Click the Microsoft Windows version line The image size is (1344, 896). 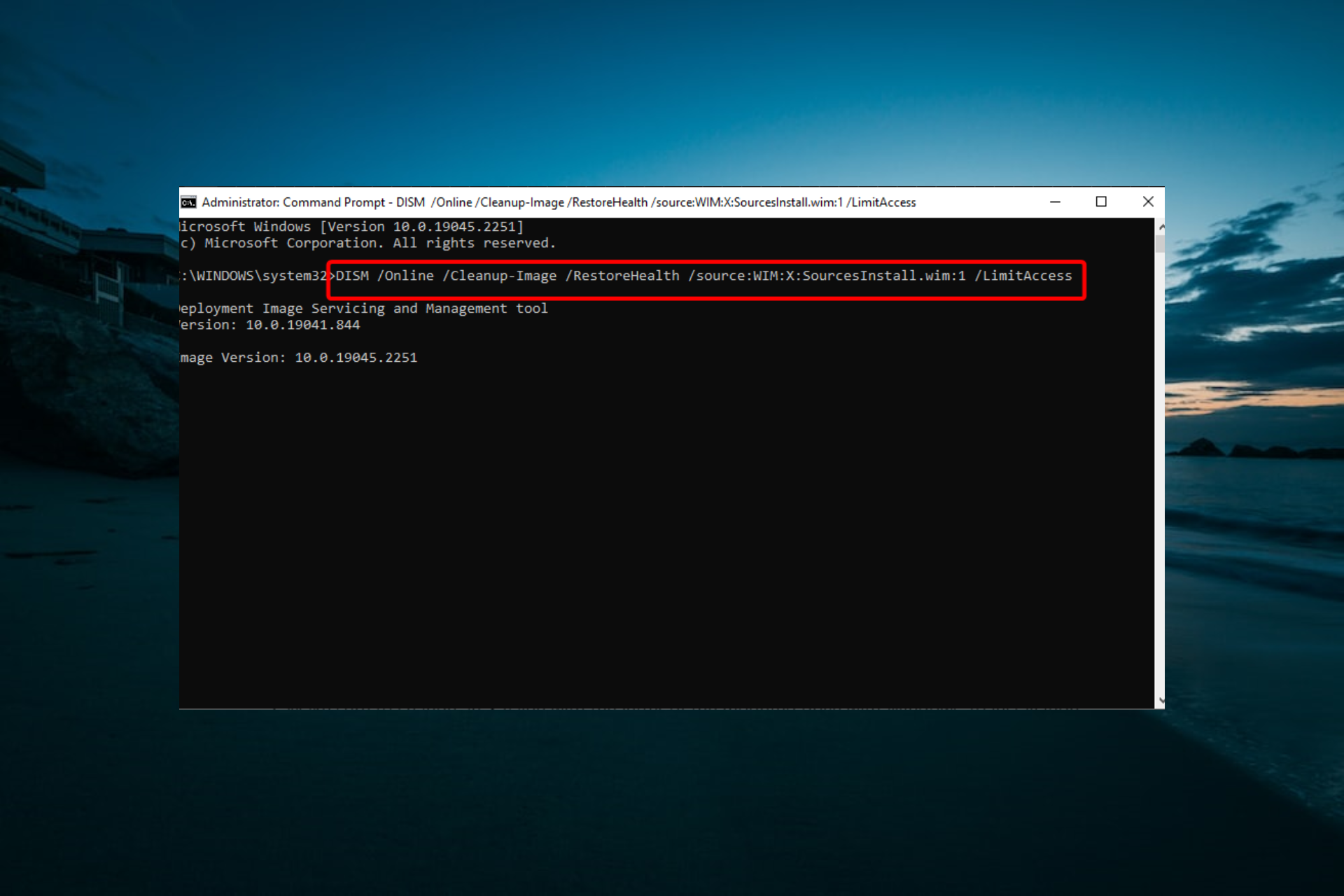click(351, 227)
